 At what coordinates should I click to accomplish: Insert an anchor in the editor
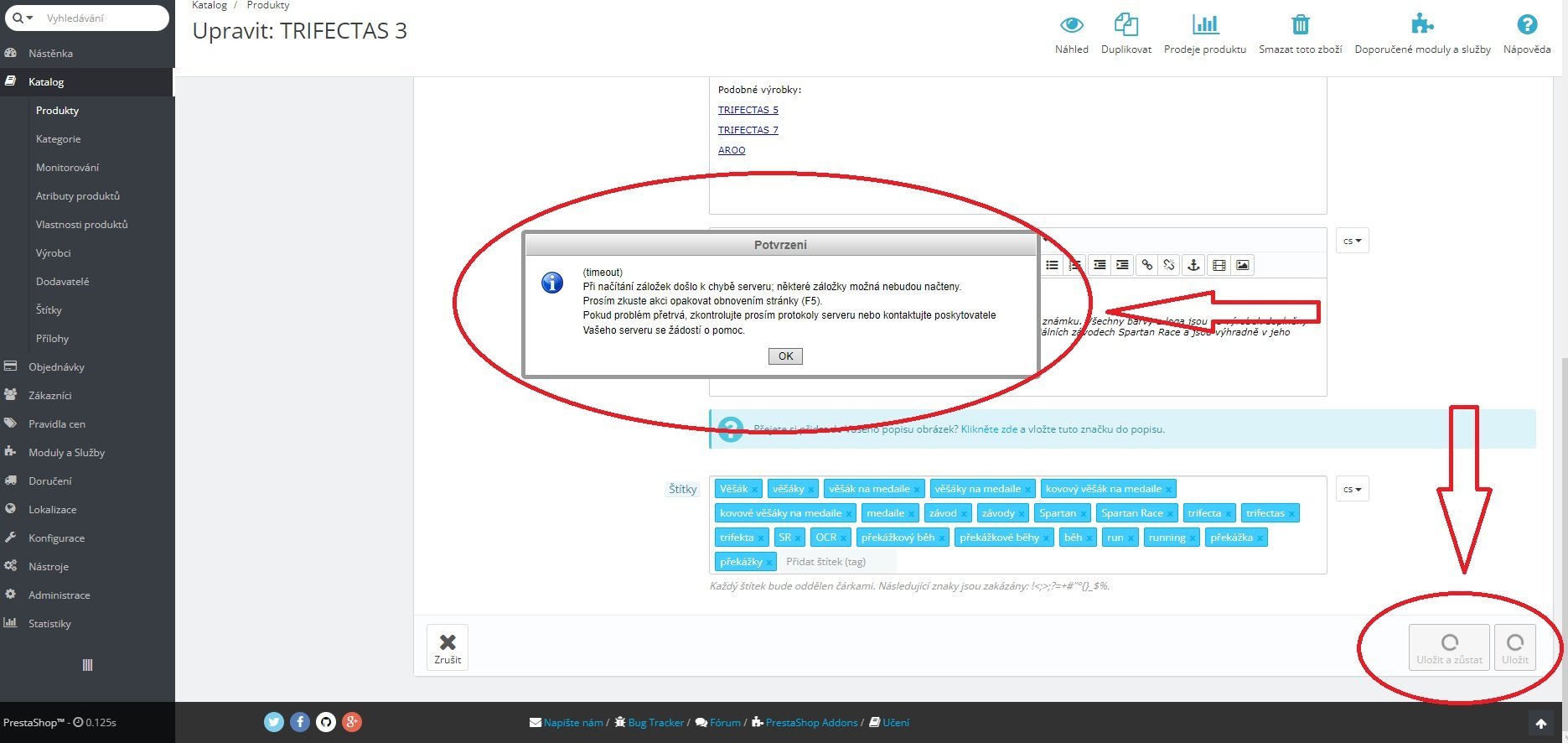click(x=1193, y=265)
